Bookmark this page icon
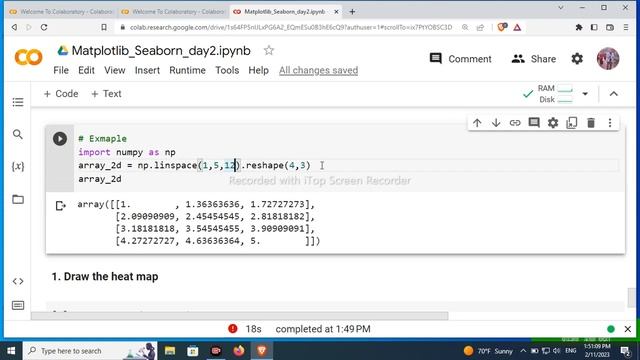Viewport: 640px width, 360px height. click(x=104, y=27)
